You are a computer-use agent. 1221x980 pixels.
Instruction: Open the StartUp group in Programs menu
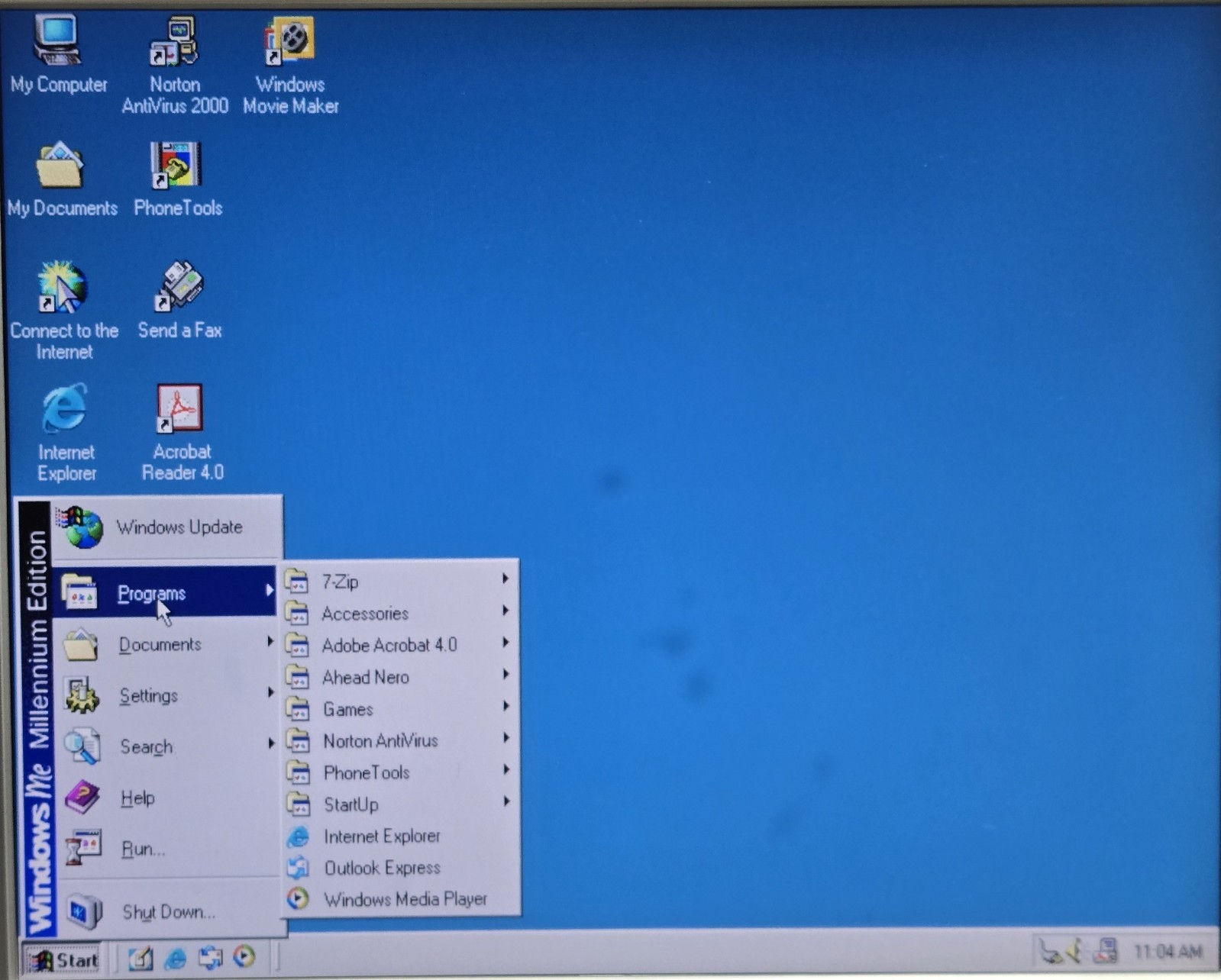pyautogui.click(x=399, y=804)
